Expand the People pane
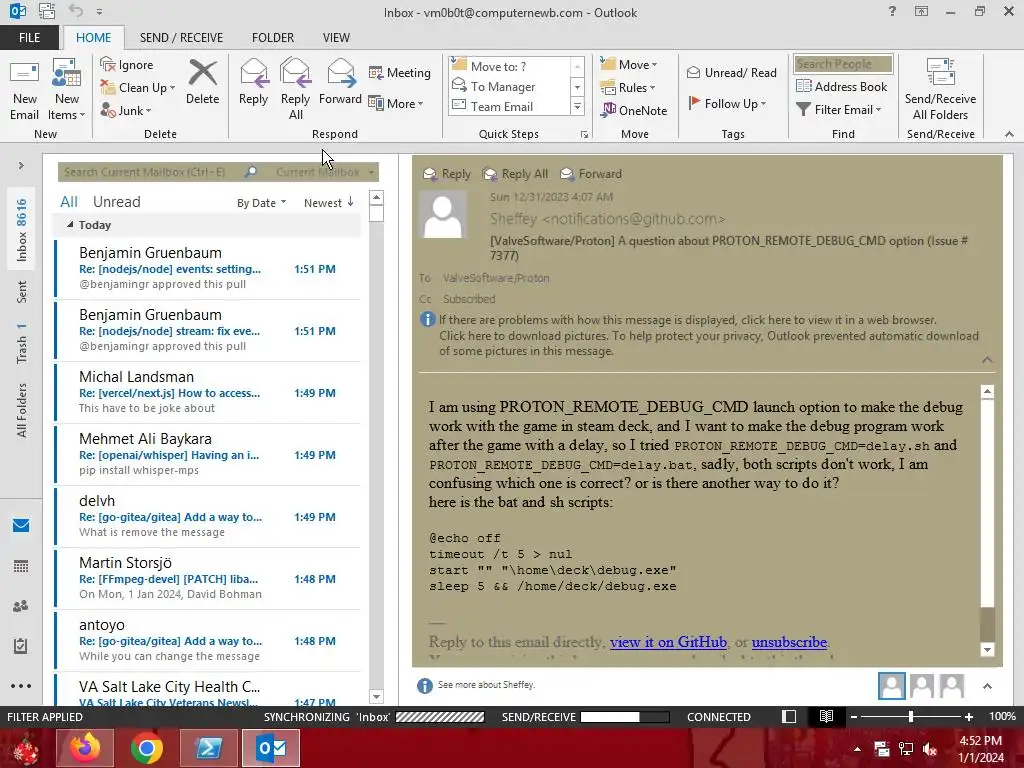The width and height of the screenshot is (1024, 768). 987,686
